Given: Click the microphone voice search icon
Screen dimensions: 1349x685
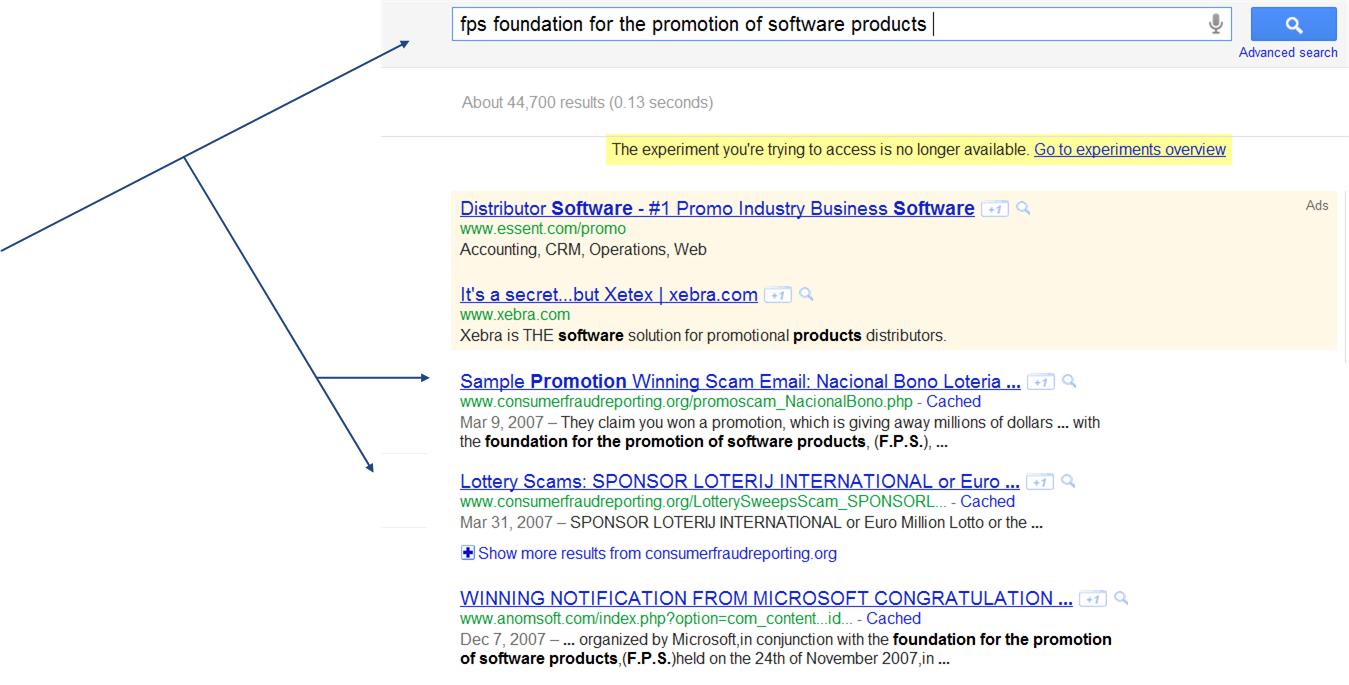Looking at the screenshot, I should click(1215, 24).
